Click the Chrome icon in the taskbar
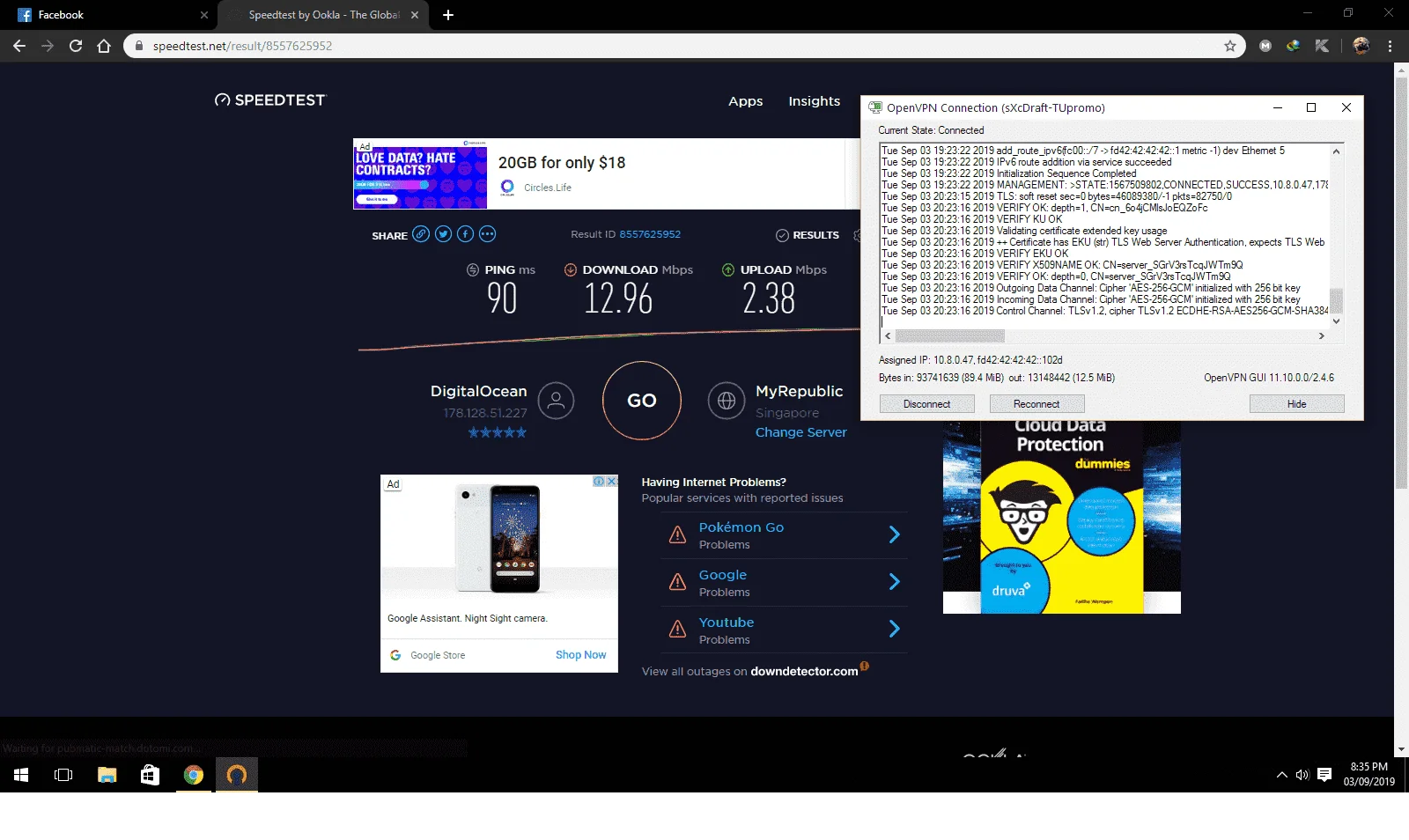Screen dimensions: 1409x840 coord(193,775)
